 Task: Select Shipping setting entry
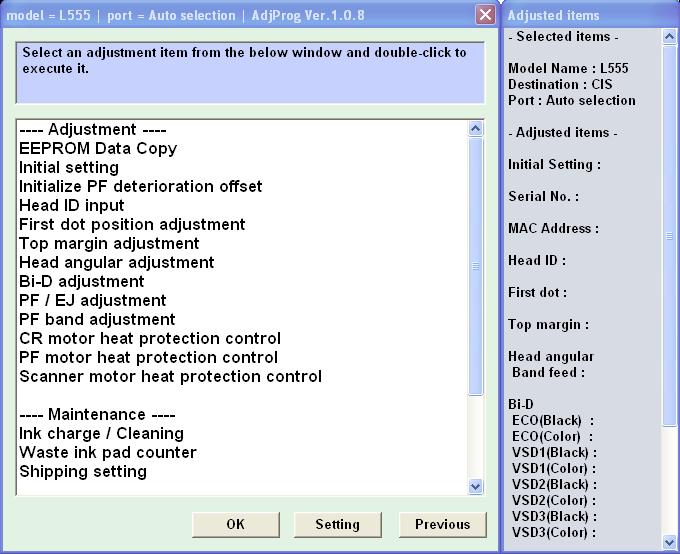tap(83, 472)
